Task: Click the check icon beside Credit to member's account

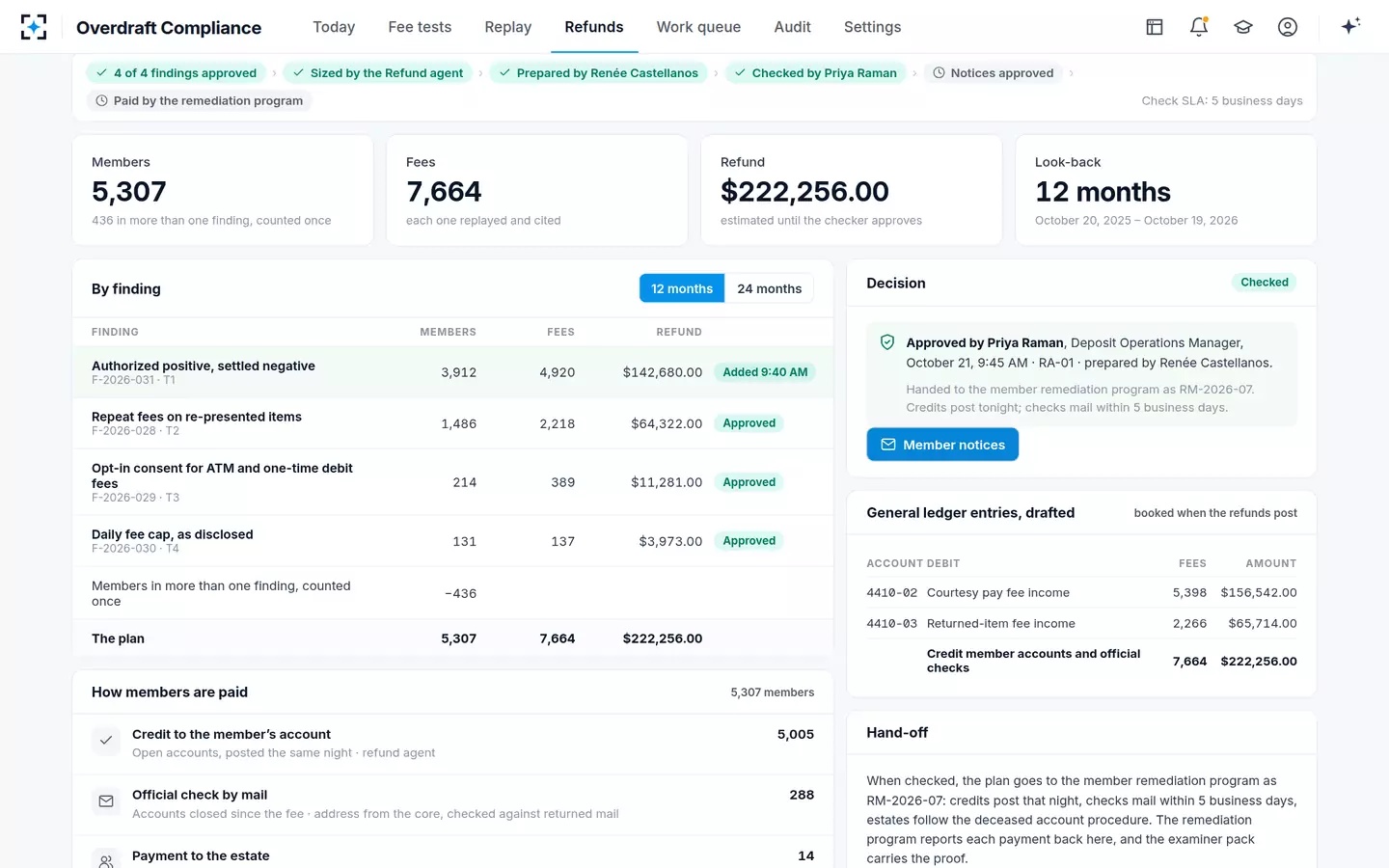Action: pyautogui.click(x=106, y=741)
